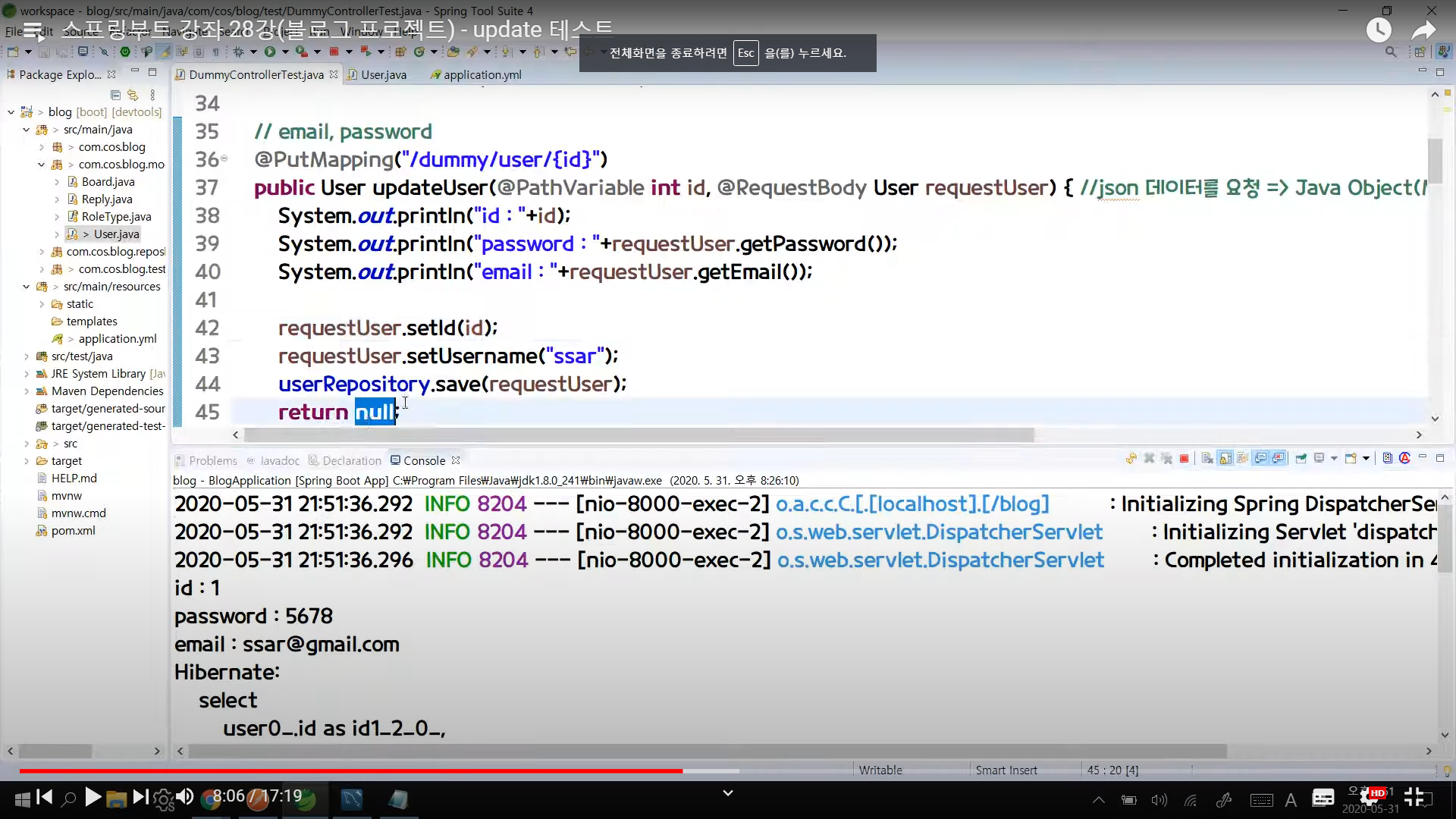Click the subtitles icon in video player
Image resolution: width=1456 pixels, height=819 pixels.
(1323, 797)
